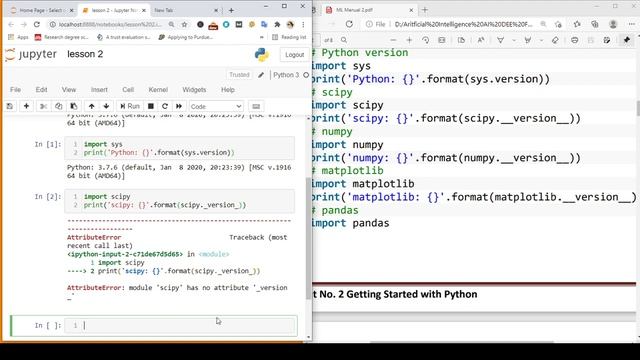Zoom out the PDF with the minus icon

click(393, 40)
